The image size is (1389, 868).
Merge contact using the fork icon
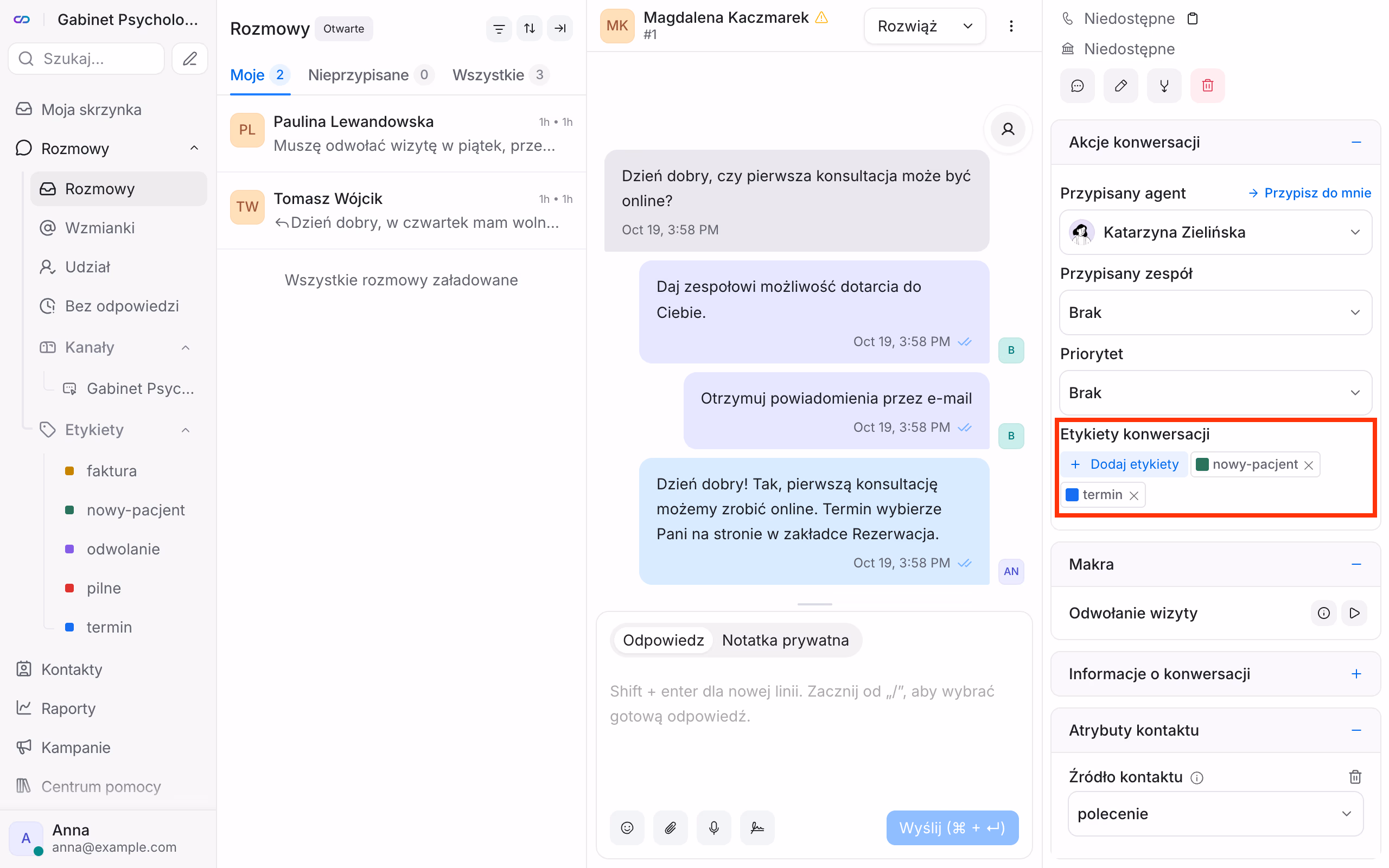pos(1164,86)
